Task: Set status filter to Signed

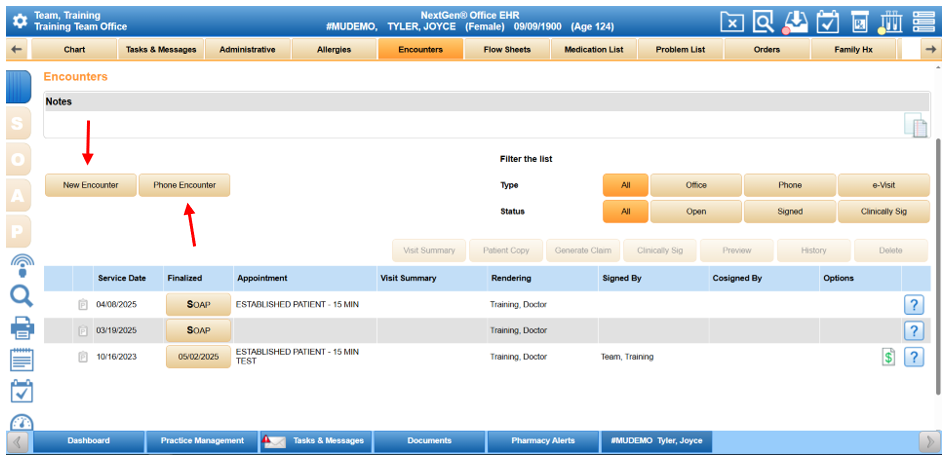Action: (790, 211)
